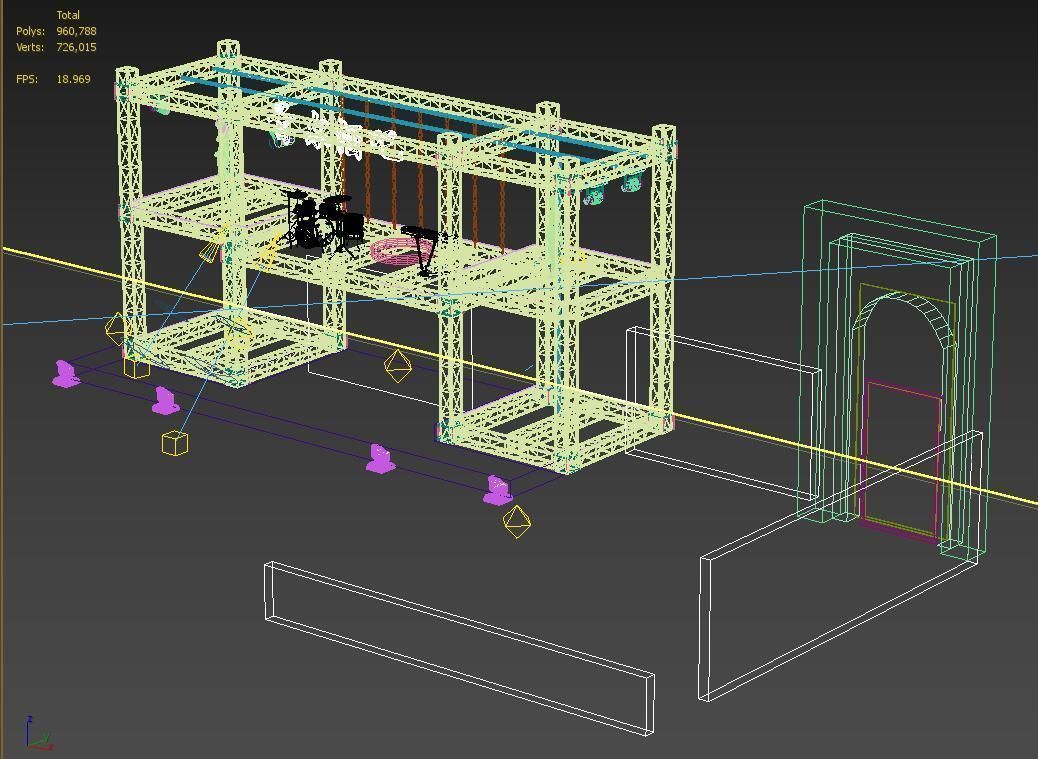Click the "Total" statistics header

68,15
